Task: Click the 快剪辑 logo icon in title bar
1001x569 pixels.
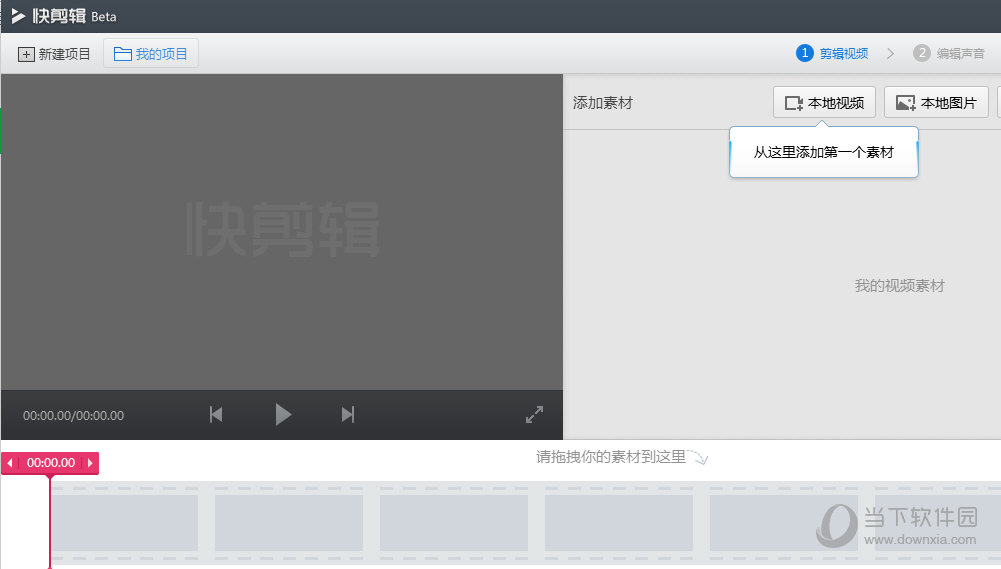Action: (19, 16)
